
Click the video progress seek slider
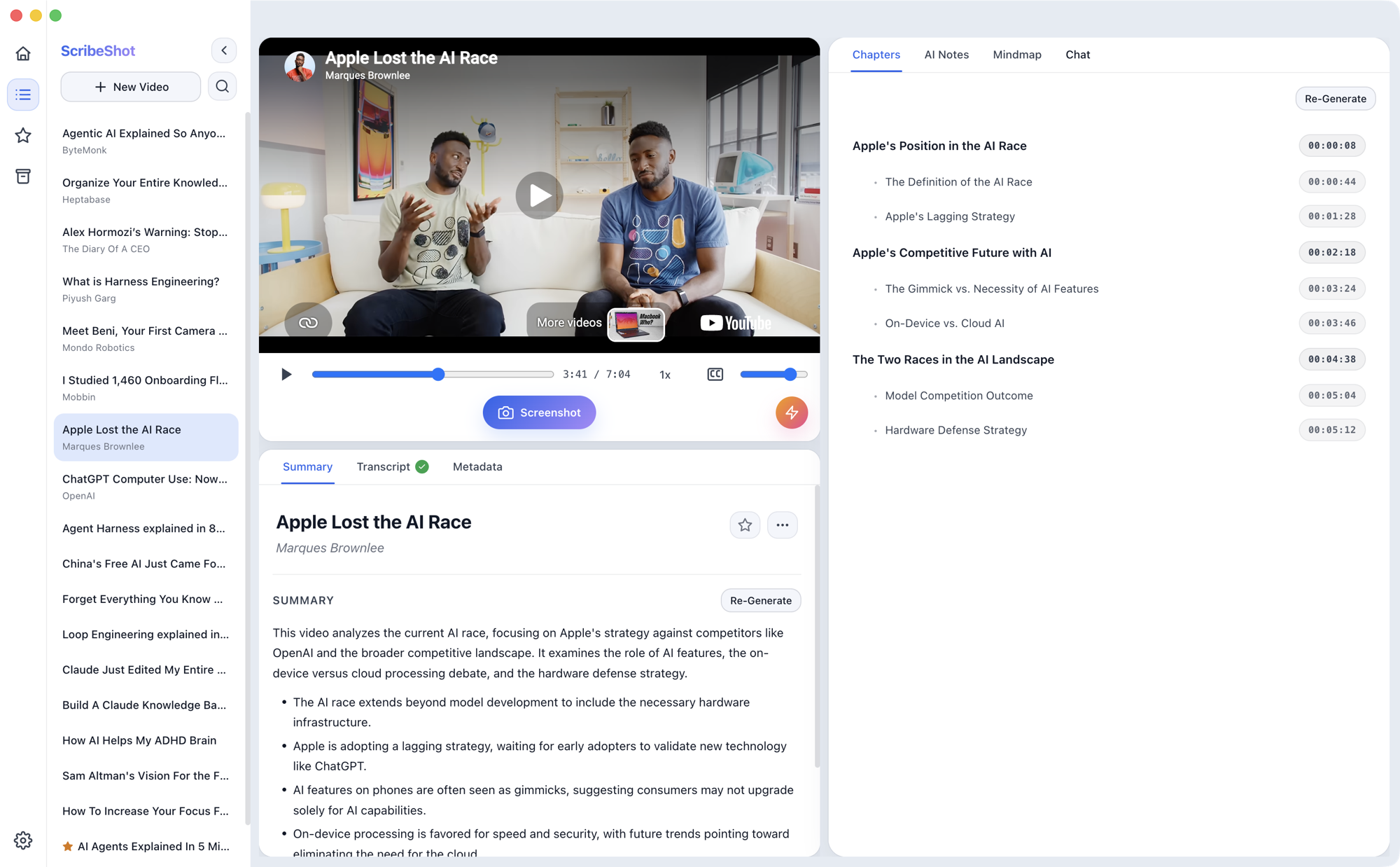click(433, 375)
